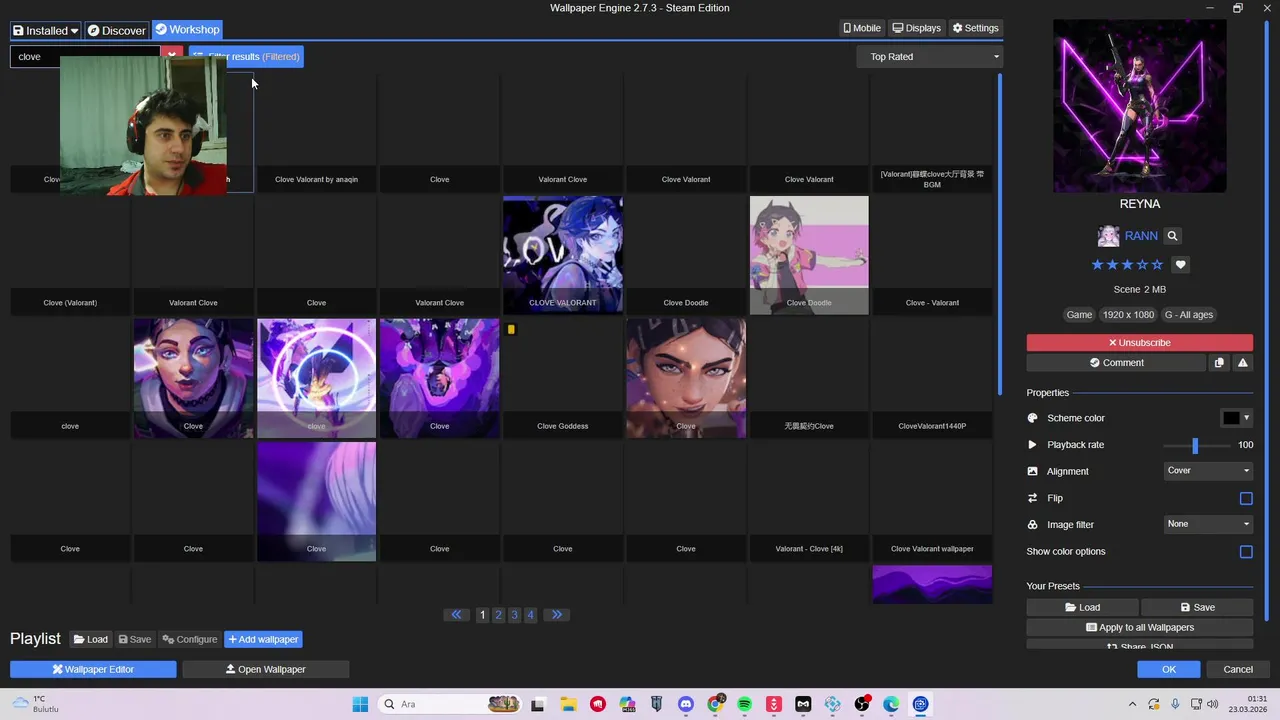Click the Playback rate play icon
1280x720 pixels.
pos(1033,445)
